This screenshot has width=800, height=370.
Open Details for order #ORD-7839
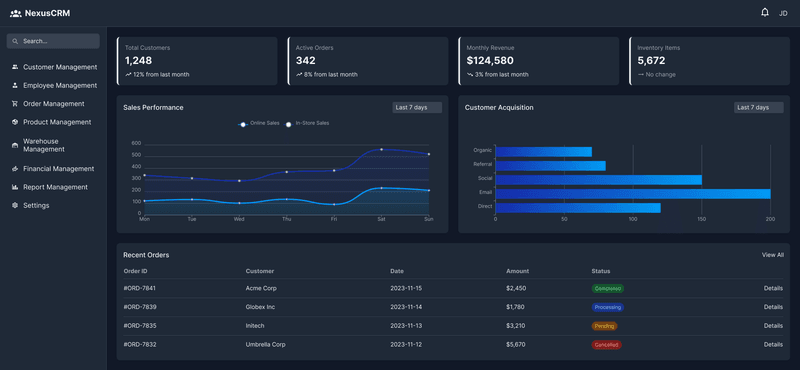click(x=773, y=307)
